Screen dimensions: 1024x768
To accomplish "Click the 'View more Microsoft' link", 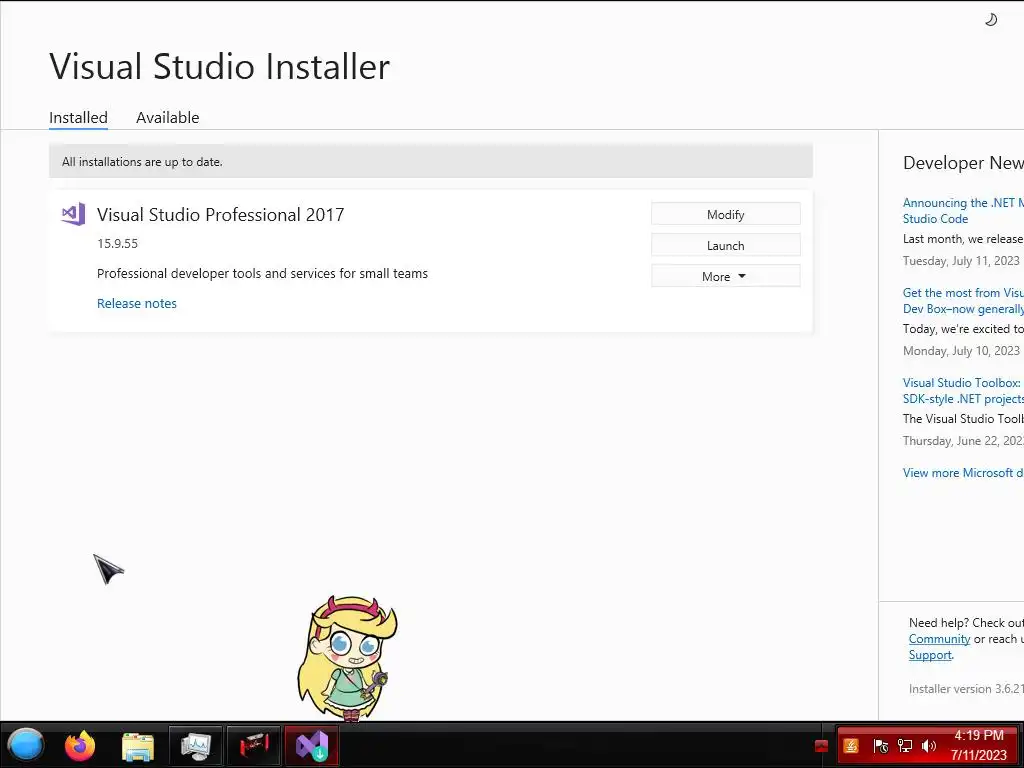I will (x=963, y=473).
